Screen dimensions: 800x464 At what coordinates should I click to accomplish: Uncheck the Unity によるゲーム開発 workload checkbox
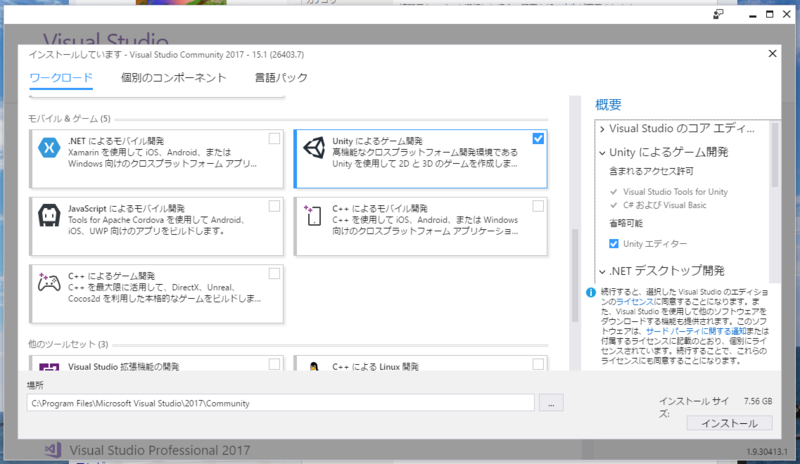[538, 139]
